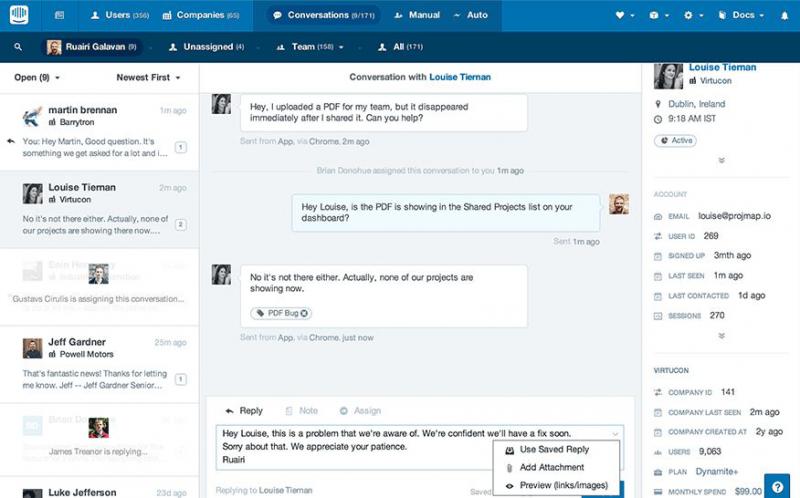Click the Intercom logo icon

pyautogui.click(x=20, y=15)
